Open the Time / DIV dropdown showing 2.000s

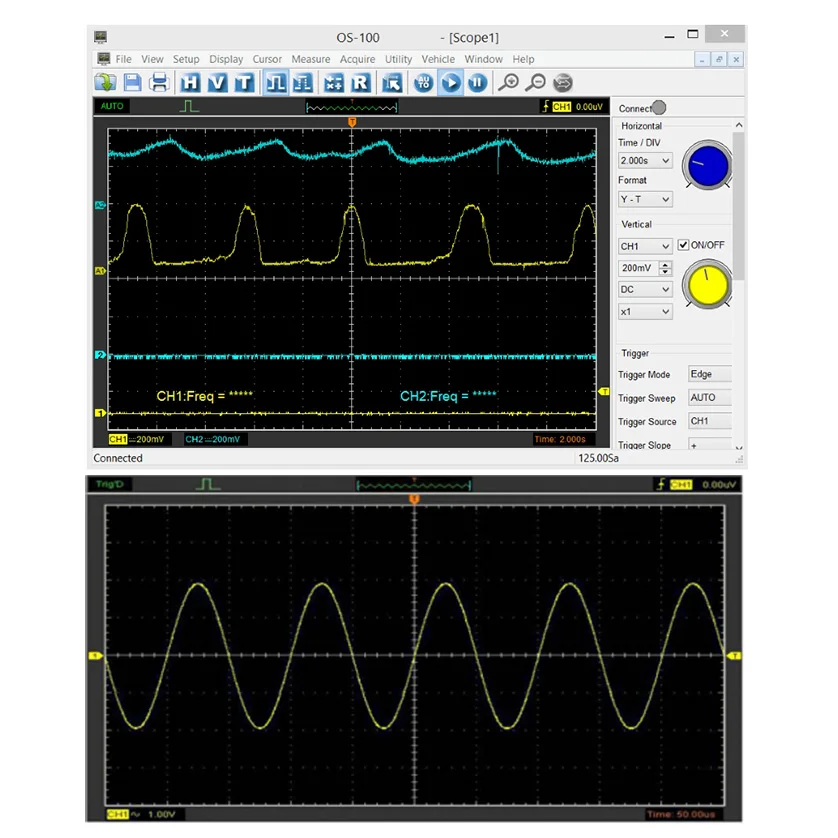tap(645, 160)
